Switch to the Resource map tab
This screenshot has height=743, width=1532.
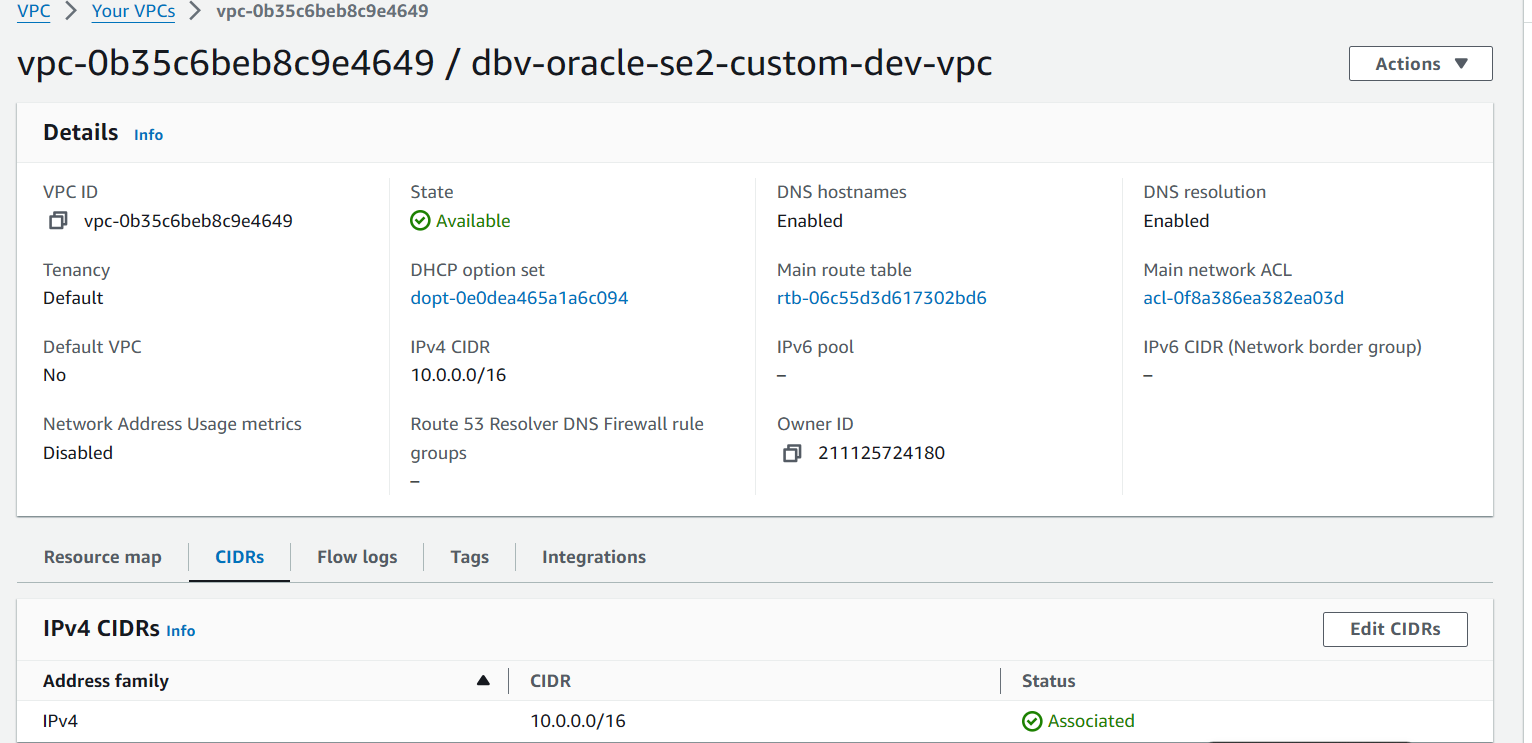point(103,557)
